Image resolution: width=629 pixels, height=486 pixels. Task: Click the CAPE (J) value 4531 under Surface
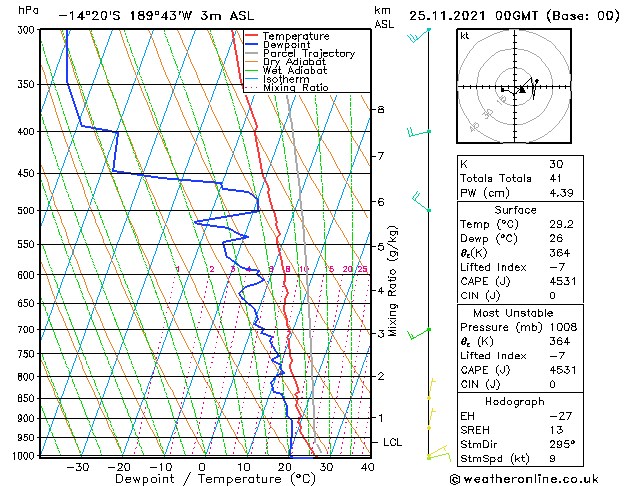tap(563, 281)
